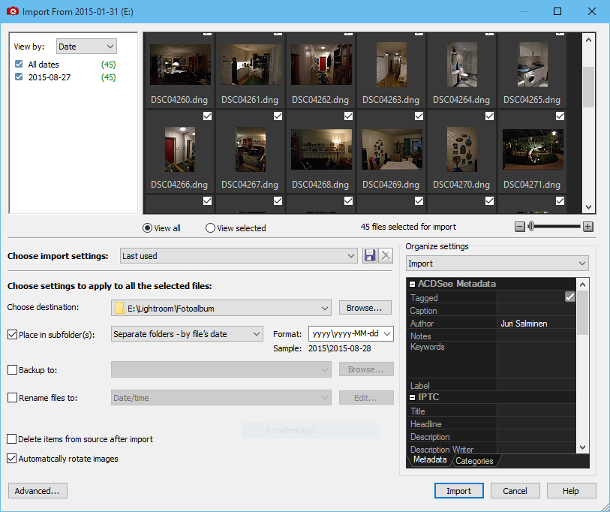This screenshot has height=512, width=610.
Task: Select the View all radio button
Action: [147, 228]
